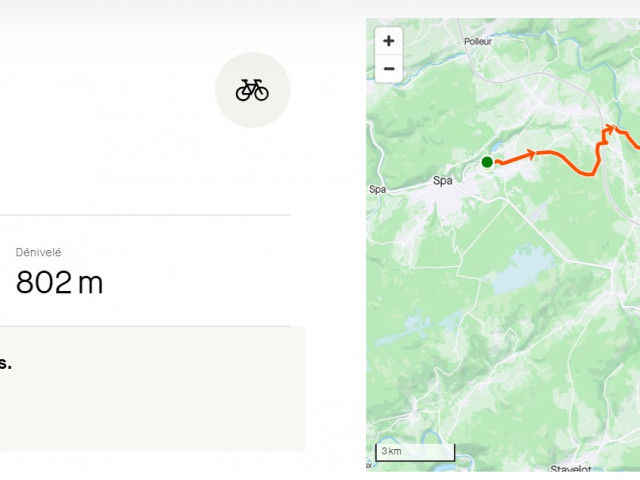This screenshot has width=640, height=480.
Task: Zoom in on the map
Action: click(389, 42)
